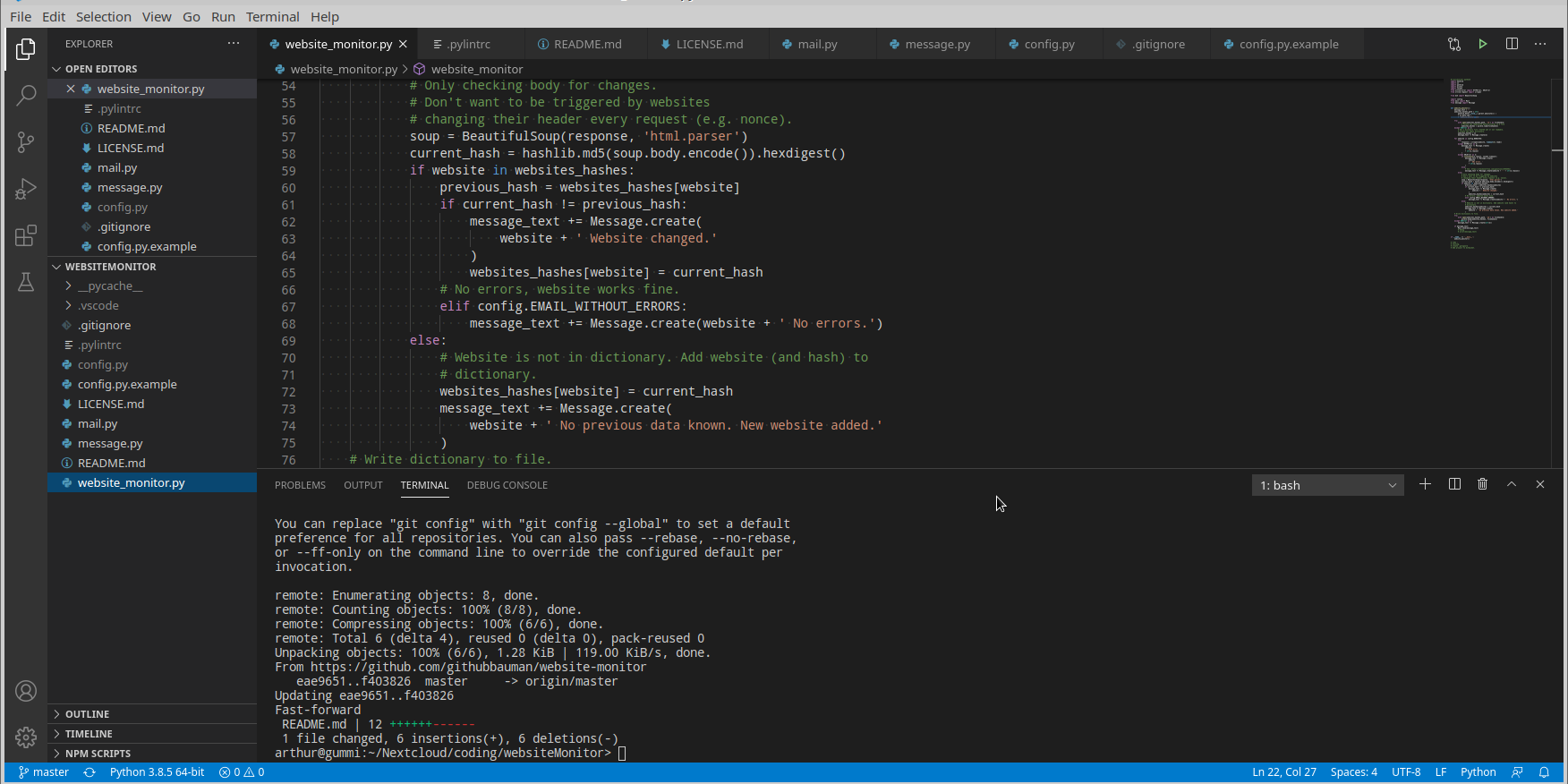1568x784 pixels.
Task: Click Ln 22, Col 27 cursor position
Action: pos(1284,772)
